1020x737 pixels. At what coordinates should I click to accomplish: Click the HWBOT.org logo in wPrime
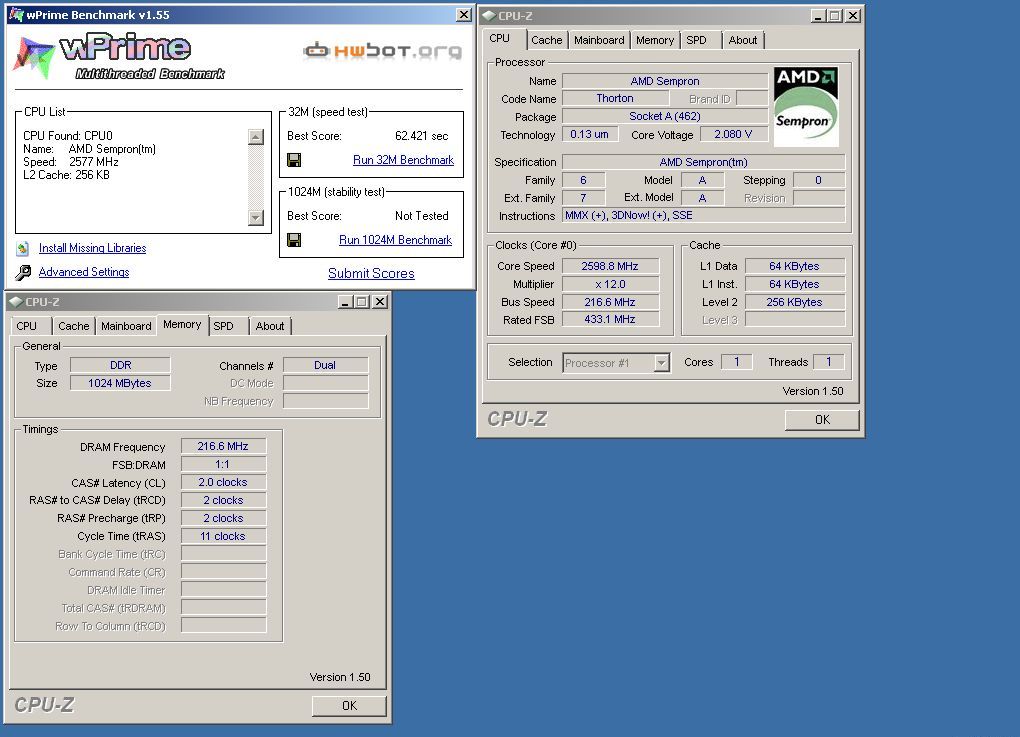[x=382, y=50]
